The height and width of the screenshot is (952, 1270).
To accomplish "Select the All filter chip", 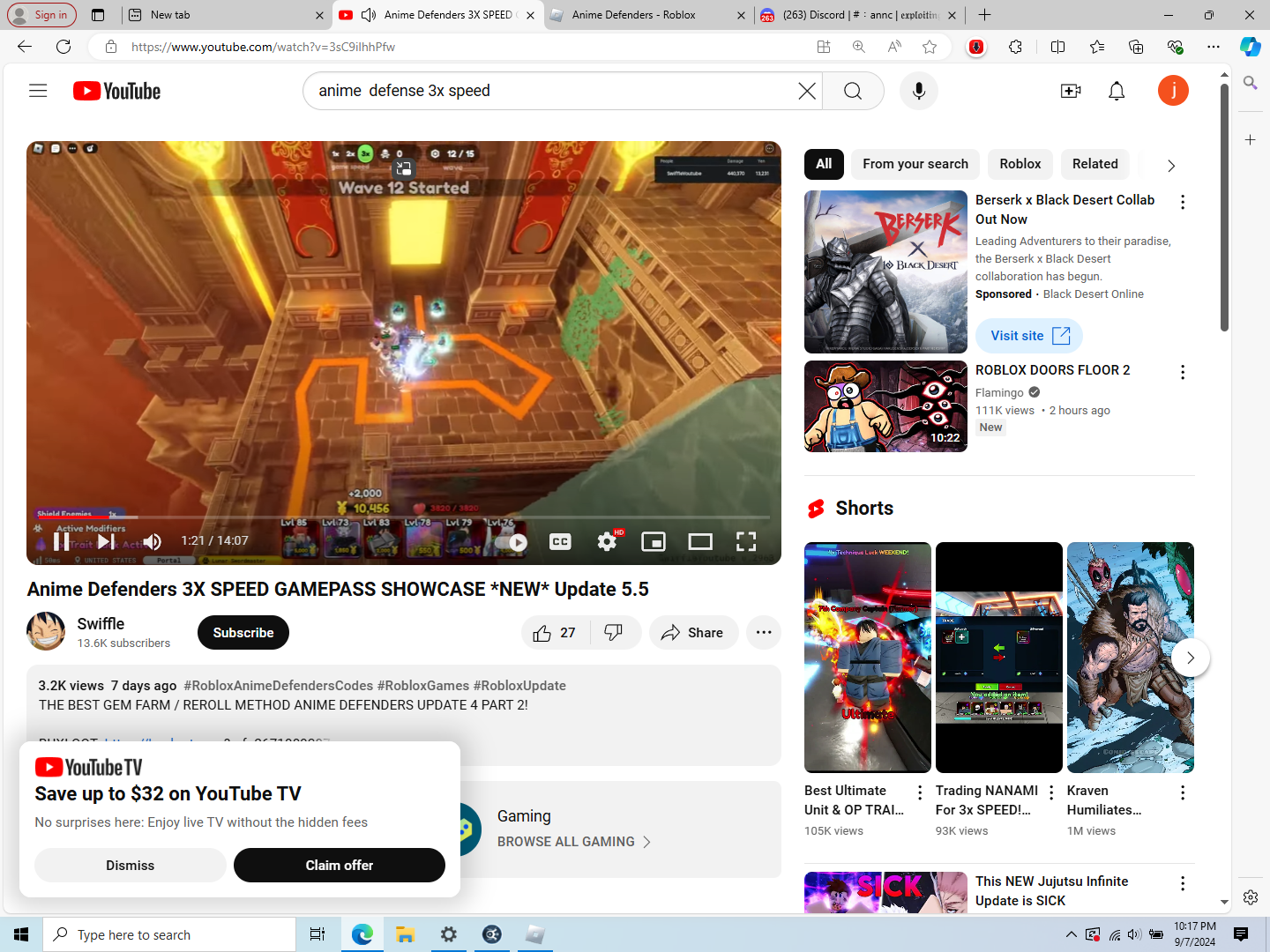I will pyautogui.click(x=824, y=164).
